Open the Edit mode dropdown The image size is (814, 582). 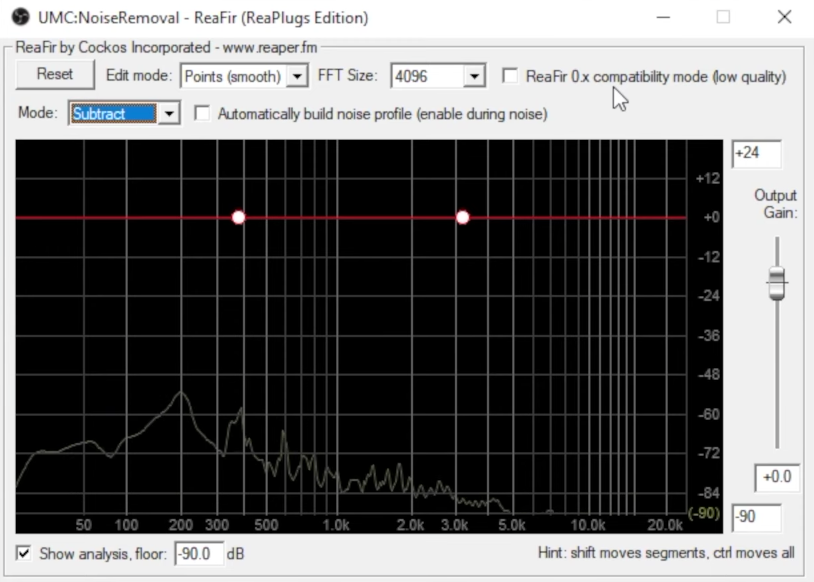click(x=244, y=76)
